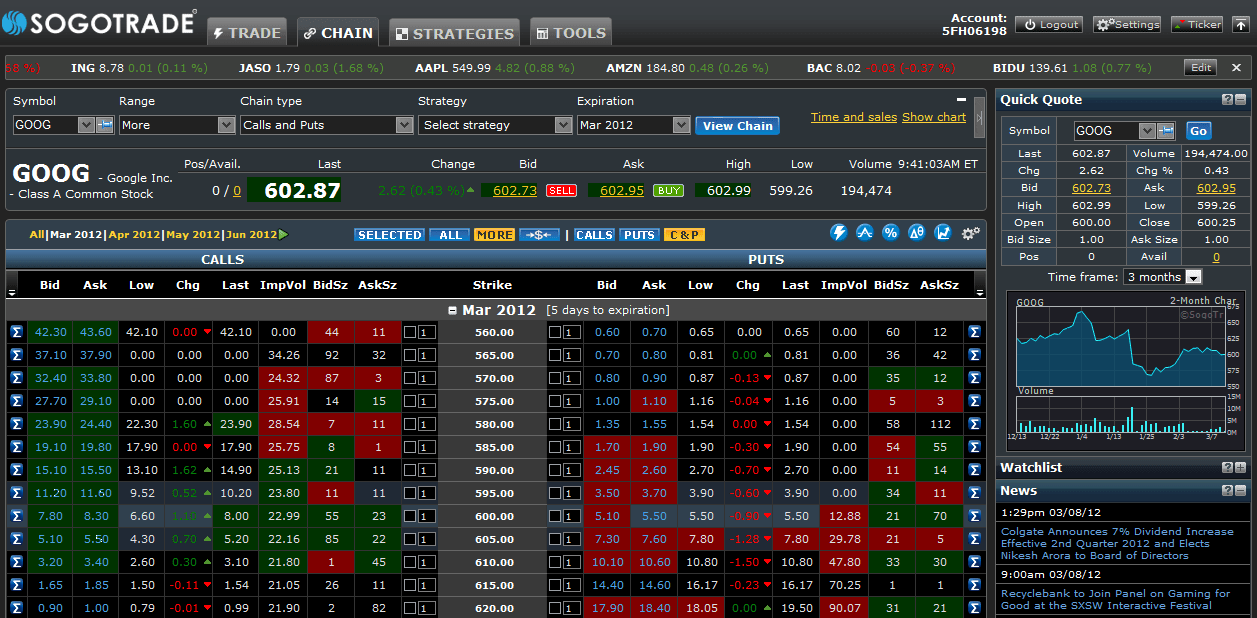The width and height of the screenshot is (1257, 618).
Task: Click the lightning bolt icon in chain toolbar
Action: click(839, 233)
